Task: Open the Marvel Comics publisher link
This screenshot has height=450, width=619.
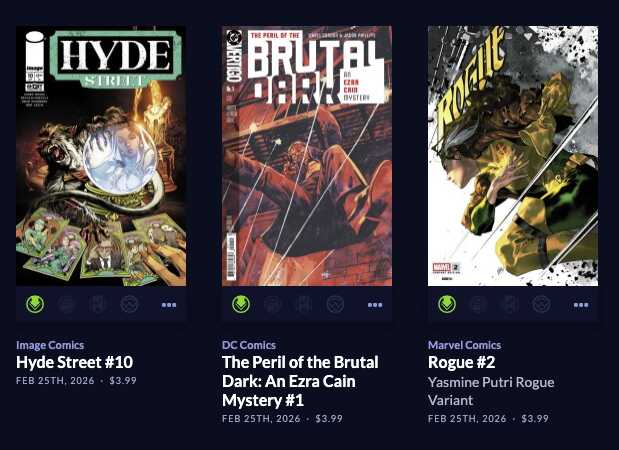Action: [464, 345]
